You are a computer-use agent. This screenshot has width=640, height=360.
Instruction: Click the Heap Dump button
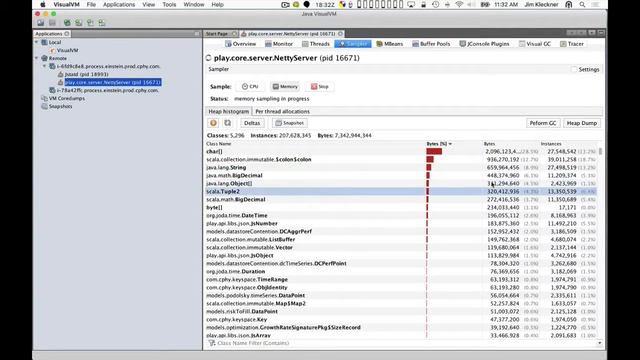[582, 123]
